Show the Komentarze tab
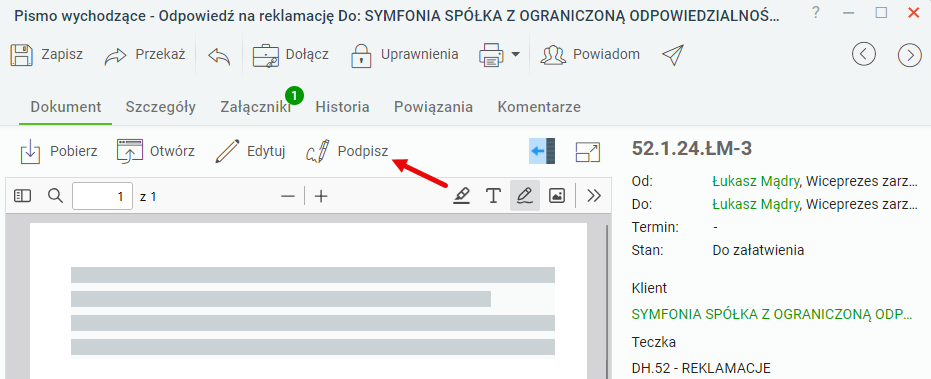The image size is (931, 379). click(x=539, y=108)
